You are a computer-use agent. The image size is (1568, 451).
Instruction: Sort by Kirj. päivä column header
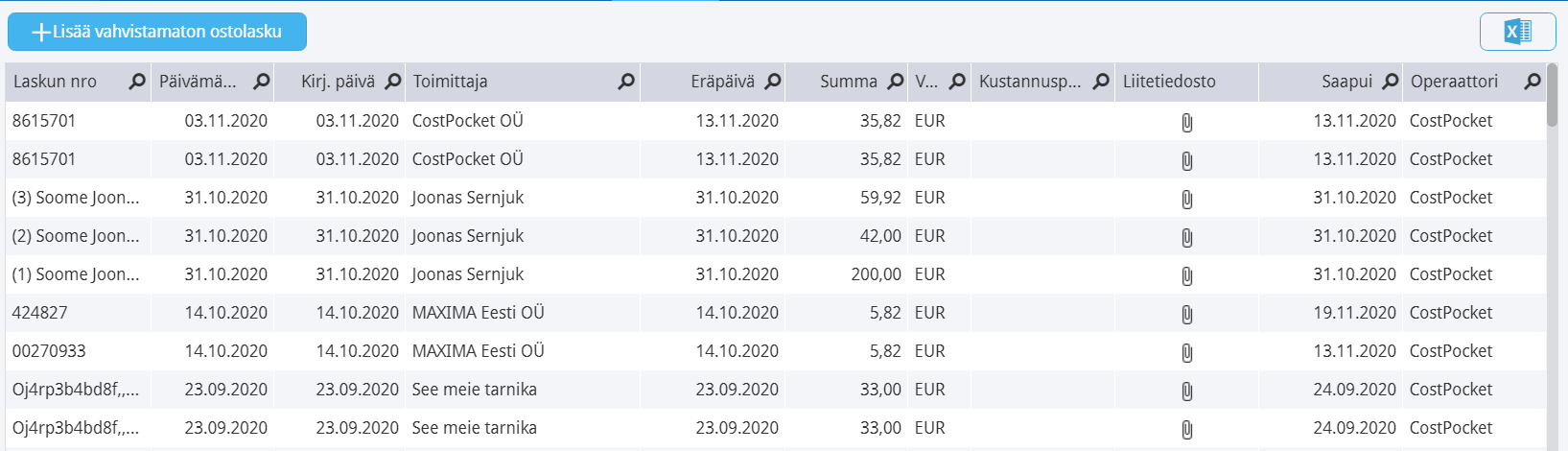point(338,82)
